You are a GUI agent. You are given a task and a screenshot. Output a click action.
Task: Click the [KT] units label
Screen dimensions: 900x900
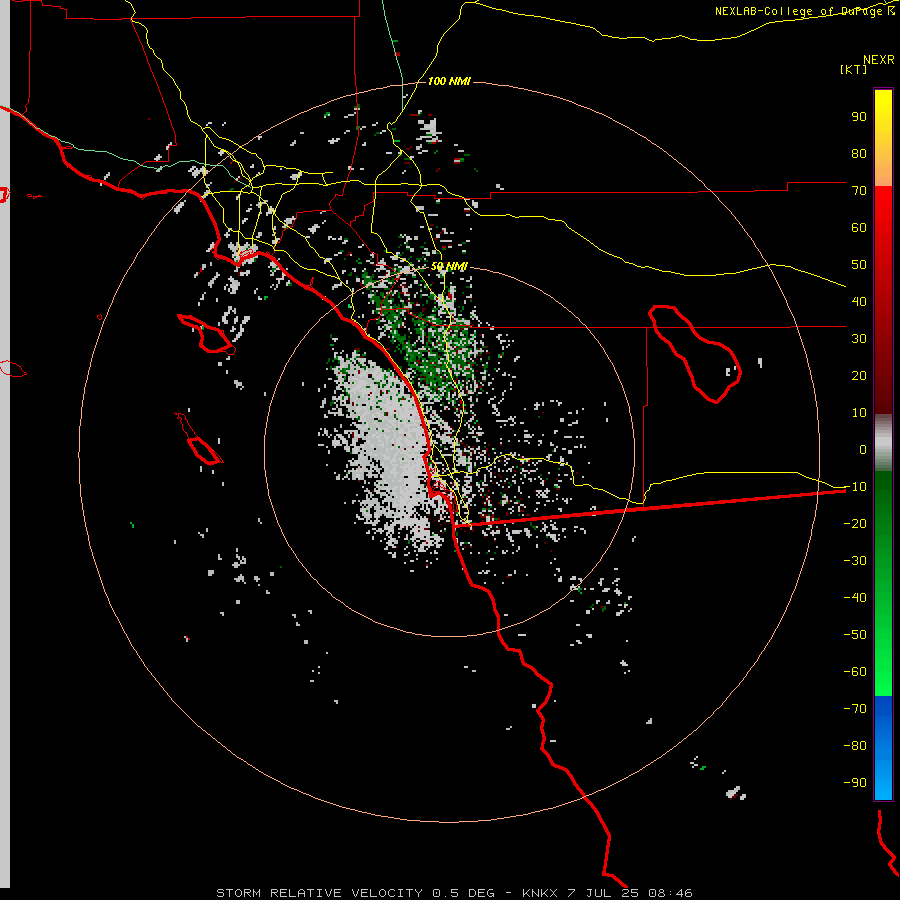(853, 69)
